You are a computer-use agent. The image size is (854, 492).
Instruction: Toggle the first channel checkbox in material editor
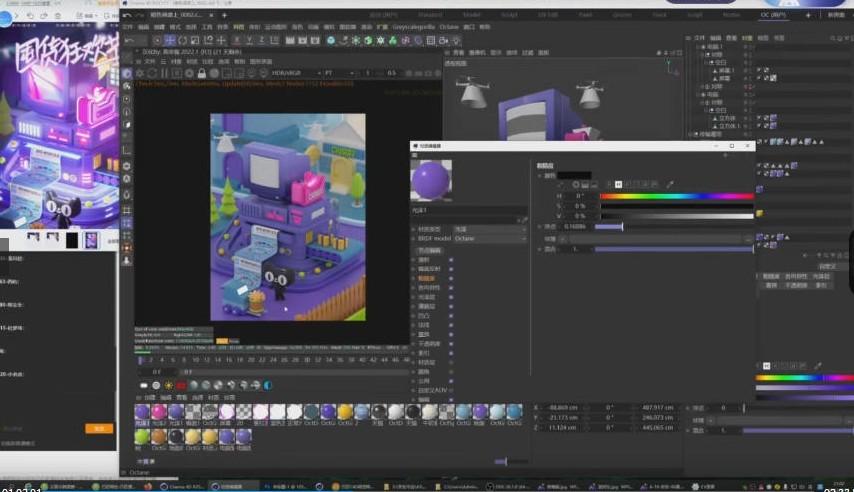(451, 259)
